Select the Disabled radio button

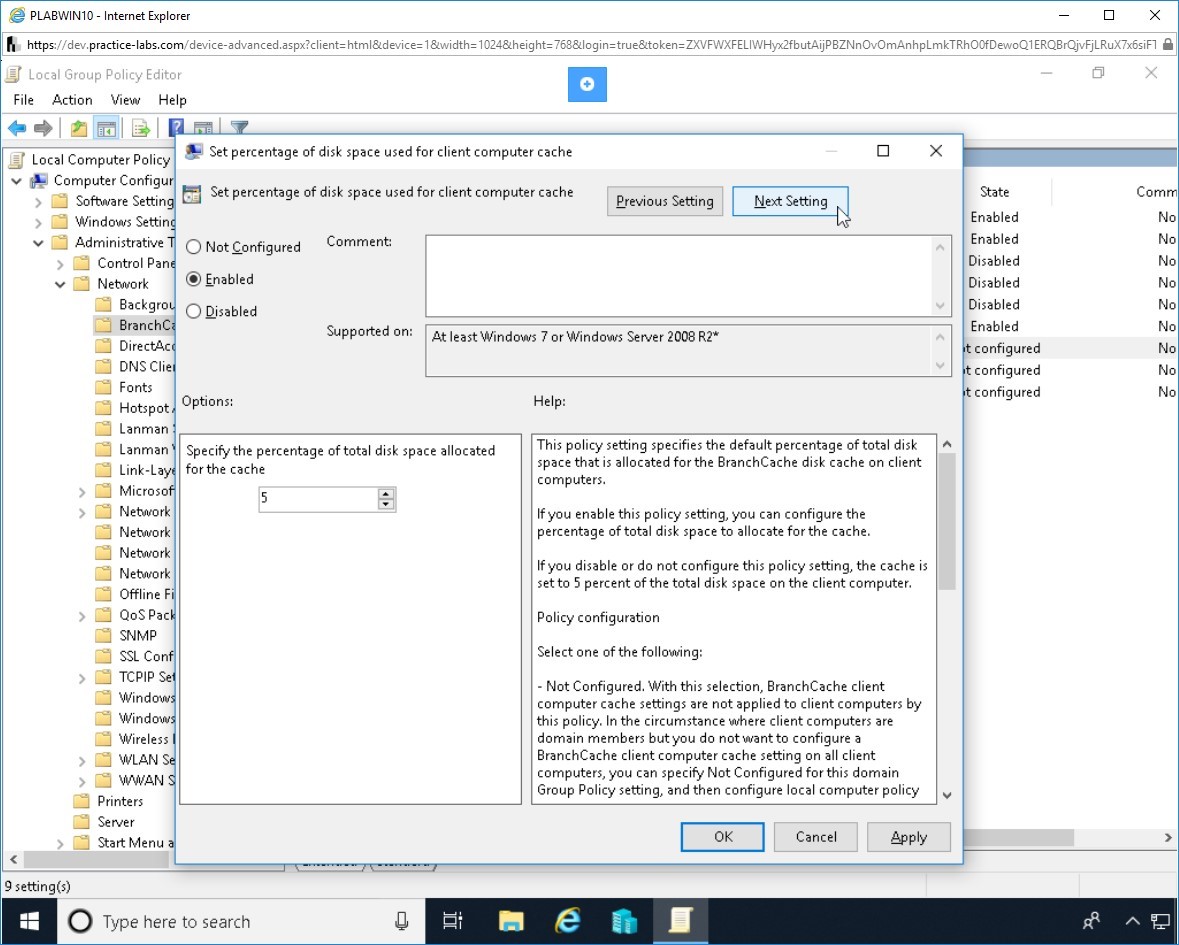193,311
